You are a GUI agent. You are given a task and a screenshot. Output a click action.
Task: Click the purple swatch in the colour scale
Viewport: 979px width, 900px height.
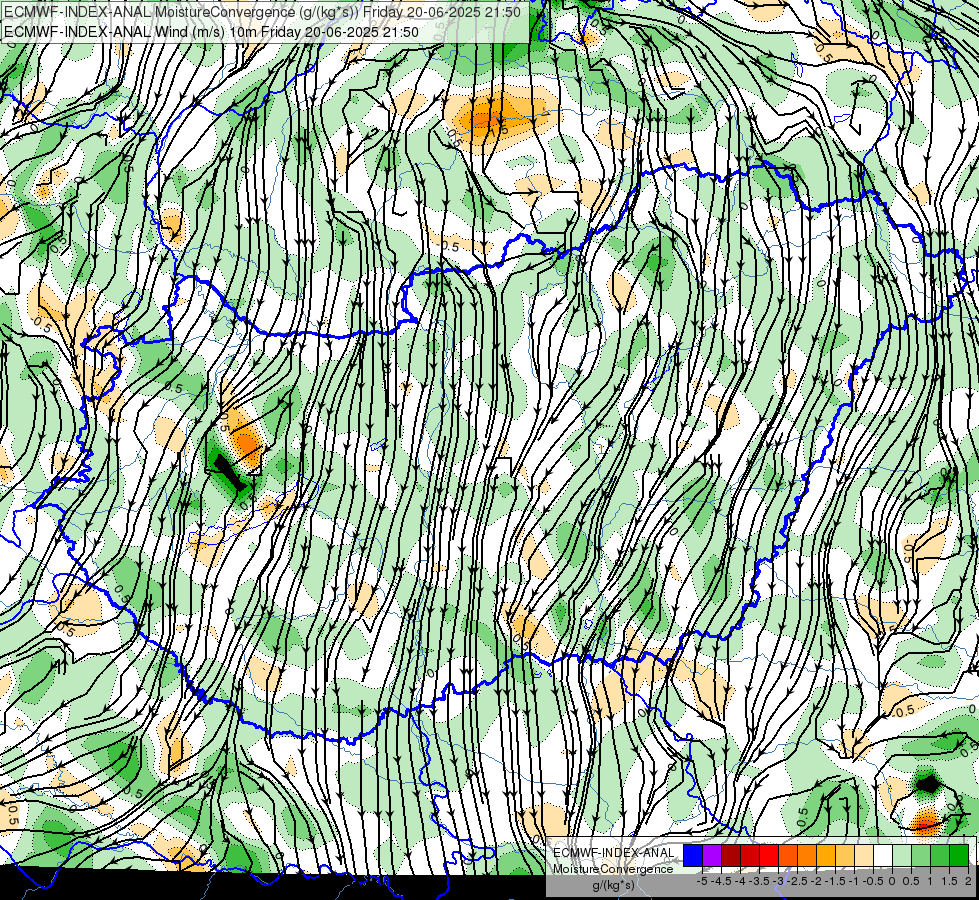point(712,856)
